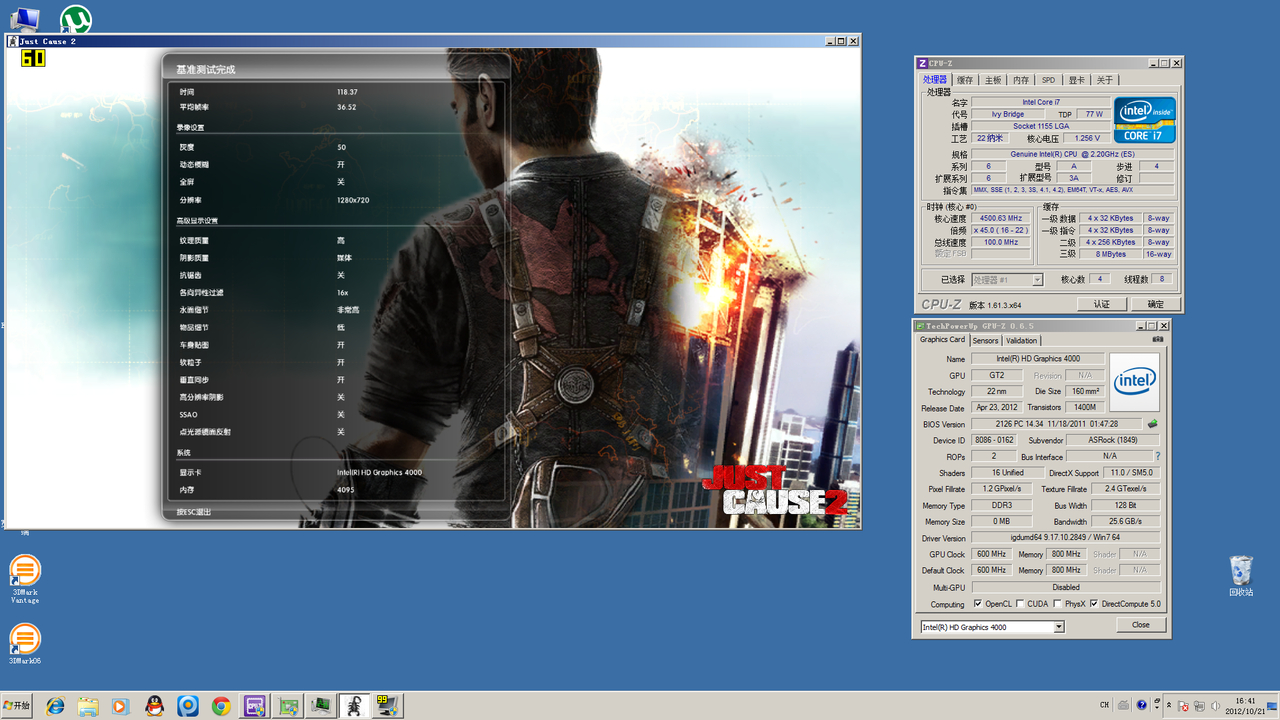Click the Just Cause 2 window title icon
1280x720 pixels.
coord(12,41)
